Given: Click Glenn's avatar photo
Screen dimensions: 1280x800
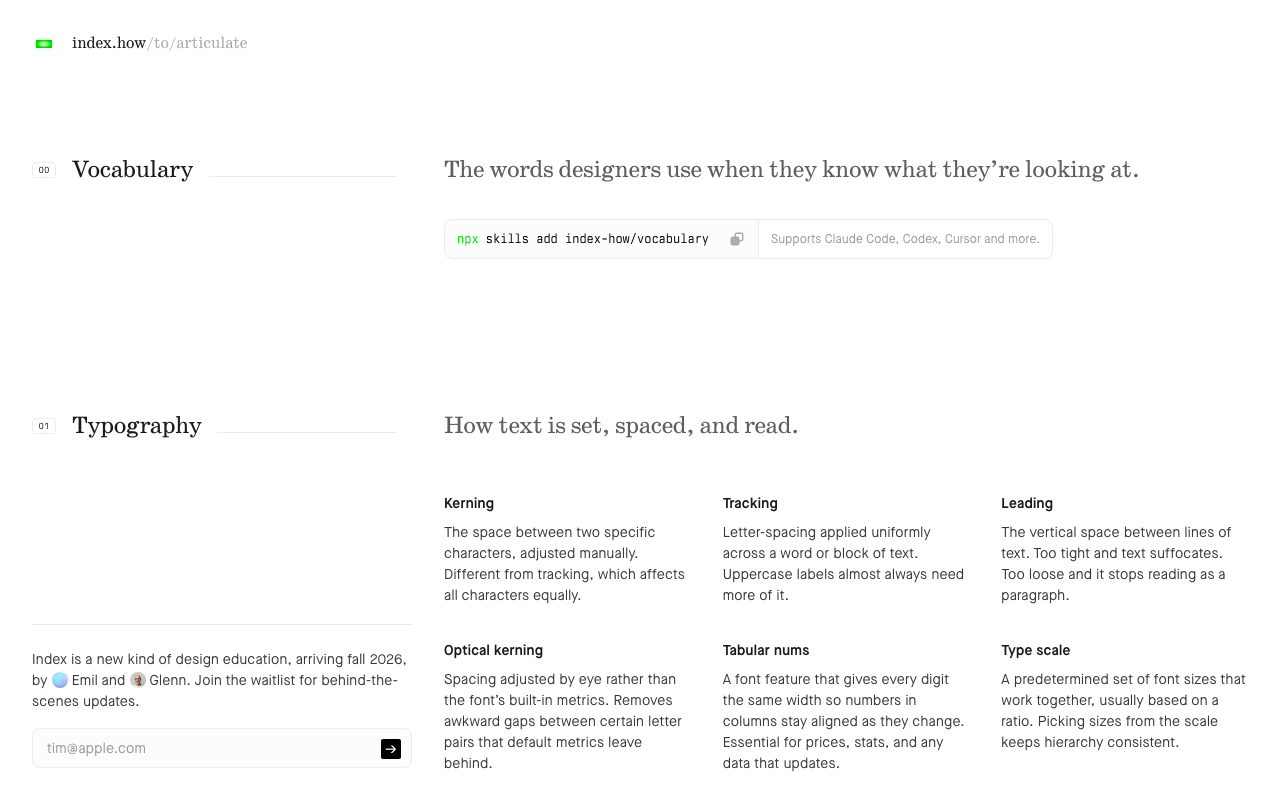Looking at the screenshot, I should 138,680.
